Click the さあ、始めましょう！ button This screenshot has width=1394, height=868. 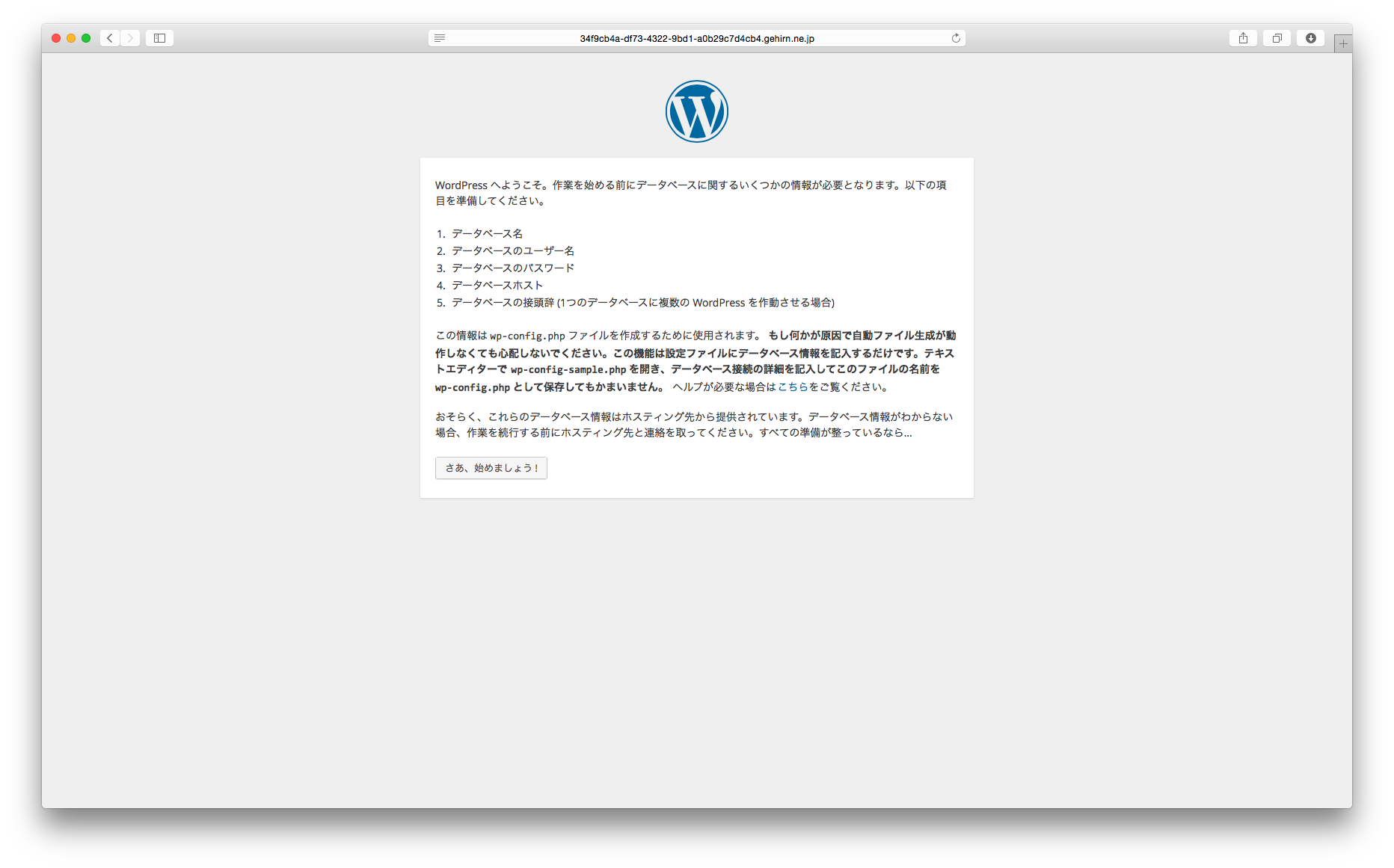[491, 468]
